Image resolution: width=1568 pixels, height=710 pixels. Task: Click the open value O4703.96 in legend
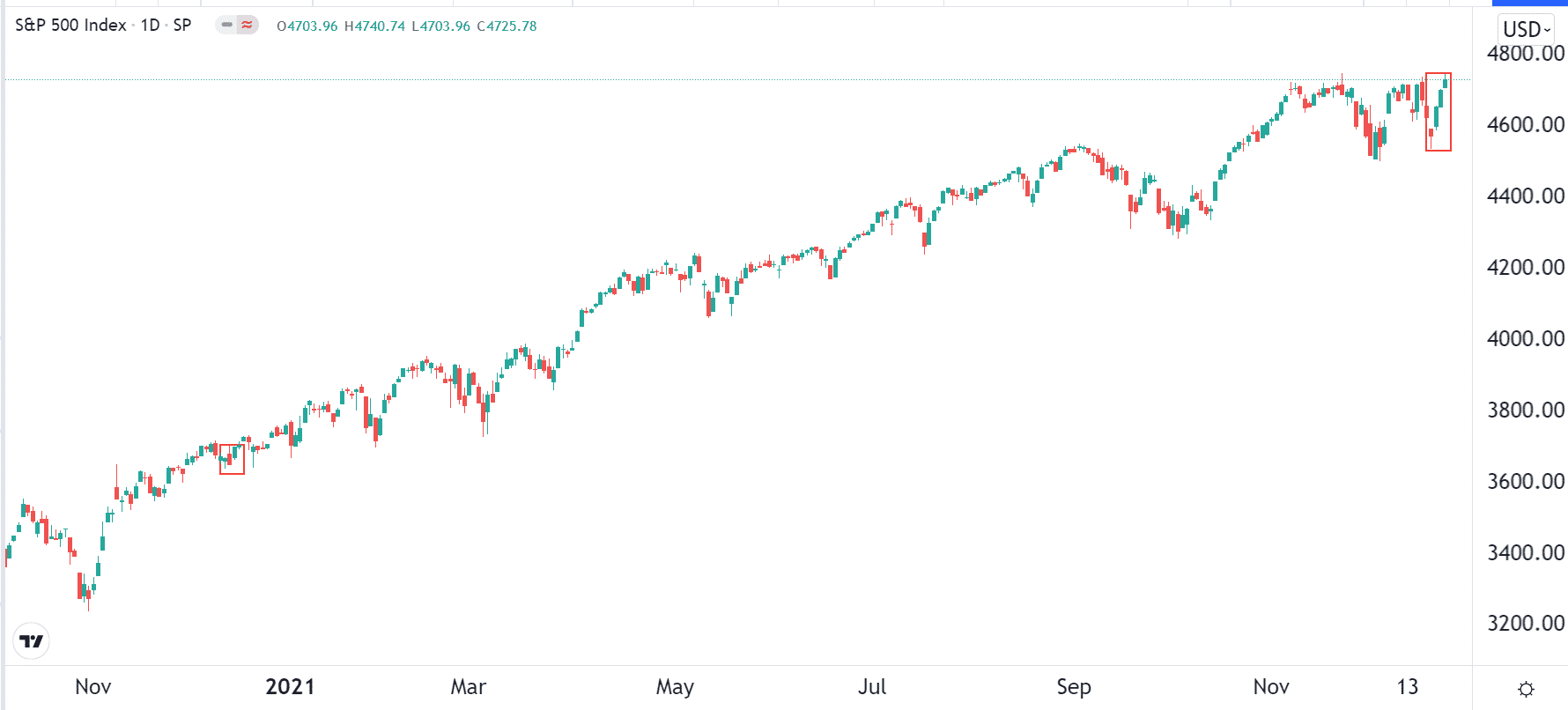[x=307, y=26]
